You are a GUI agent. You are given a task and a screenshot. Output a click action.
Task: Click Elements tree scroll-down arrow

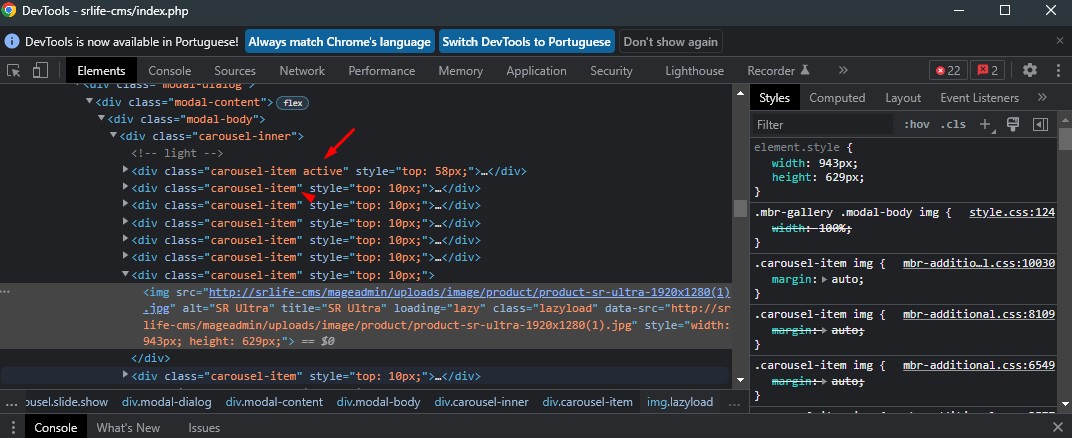click(740, 380)
